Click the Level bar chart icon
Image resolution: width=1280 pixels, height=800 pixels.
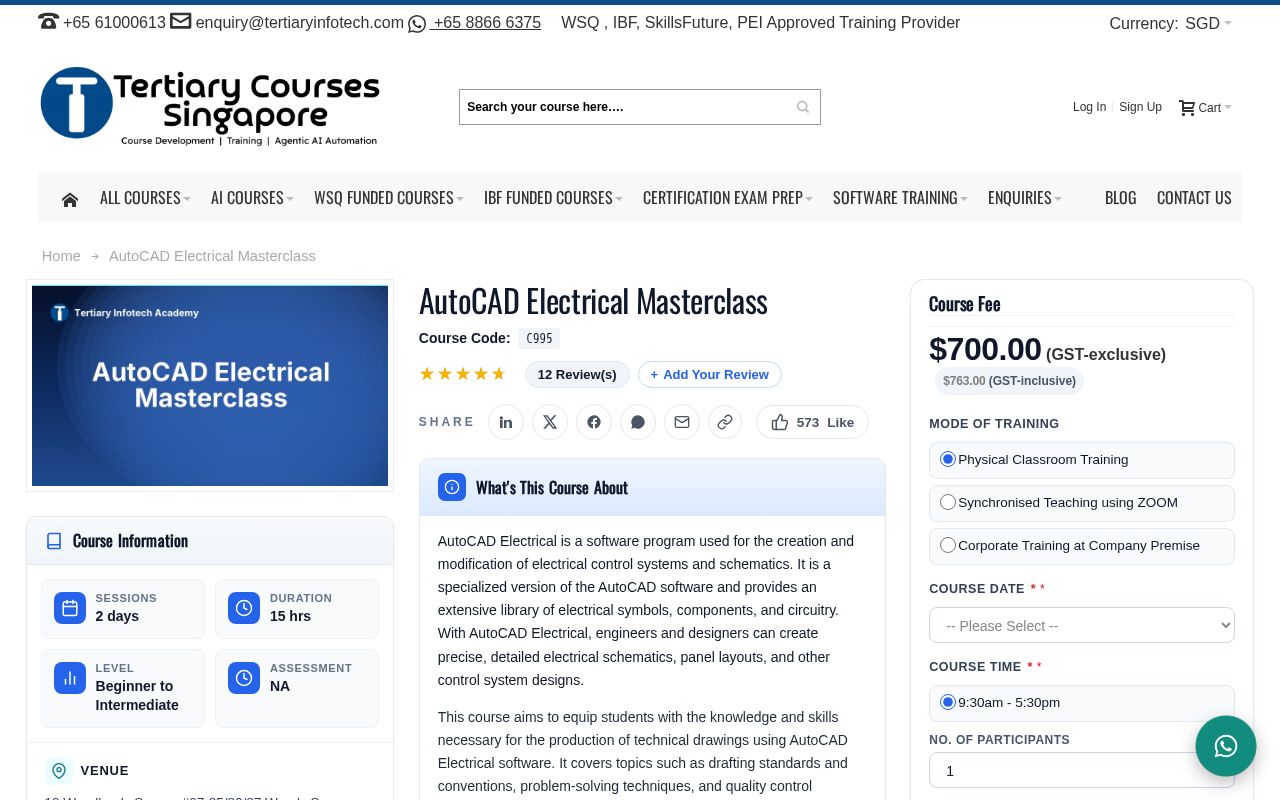(70, 678)
